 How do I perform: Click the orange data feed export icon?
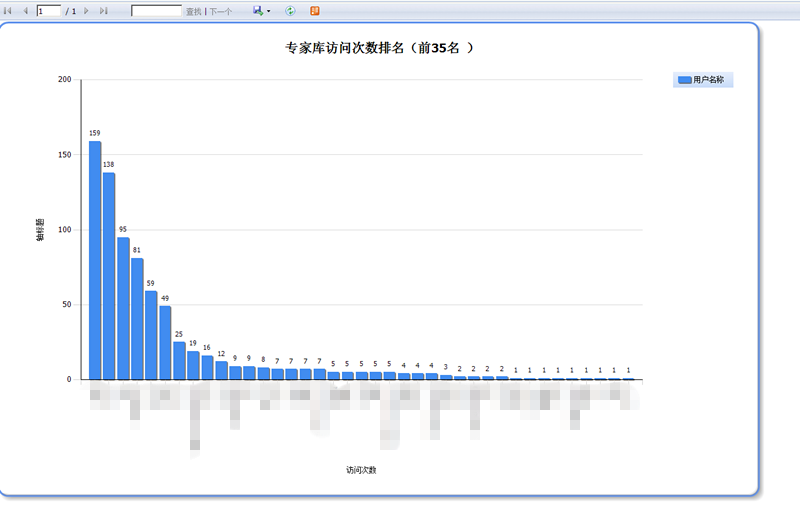point(315,11)
